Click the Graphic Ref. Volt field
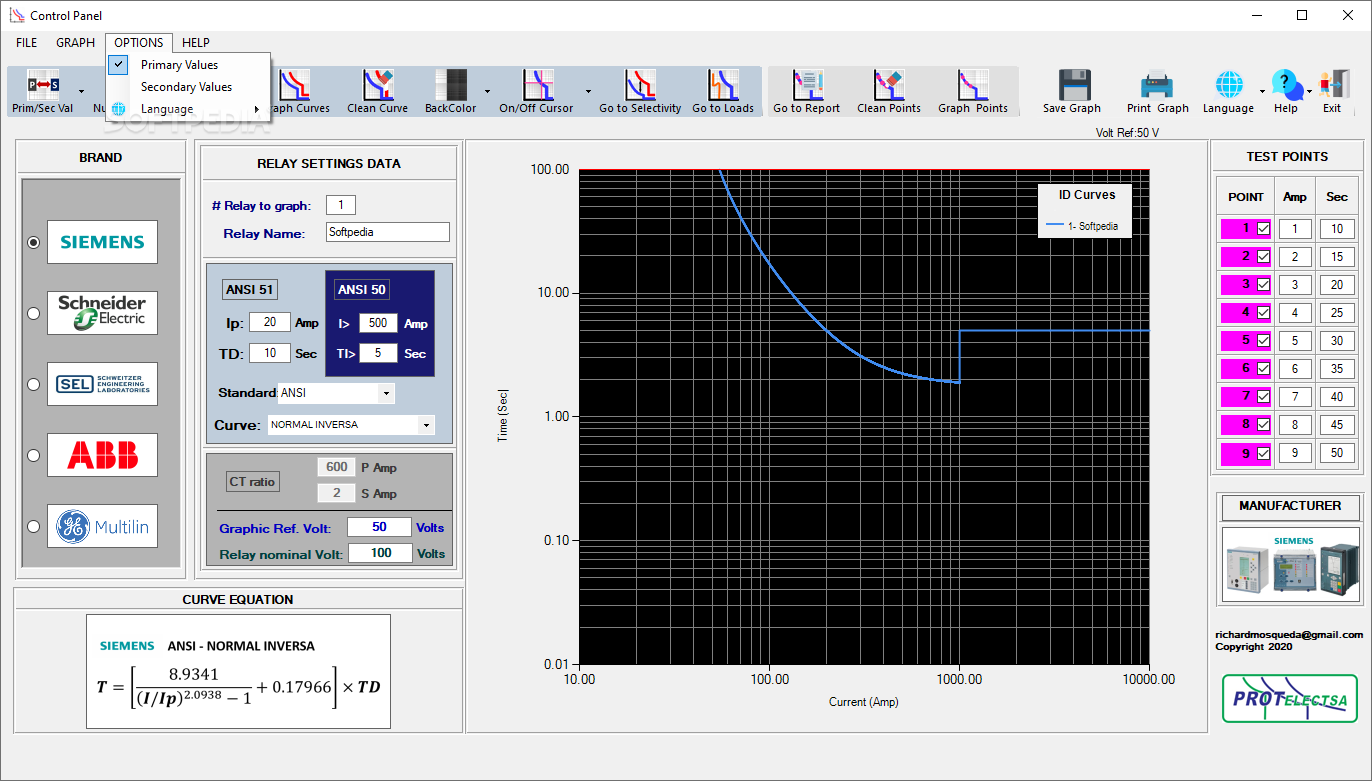 pyautogui.click(x=379, y=527)
